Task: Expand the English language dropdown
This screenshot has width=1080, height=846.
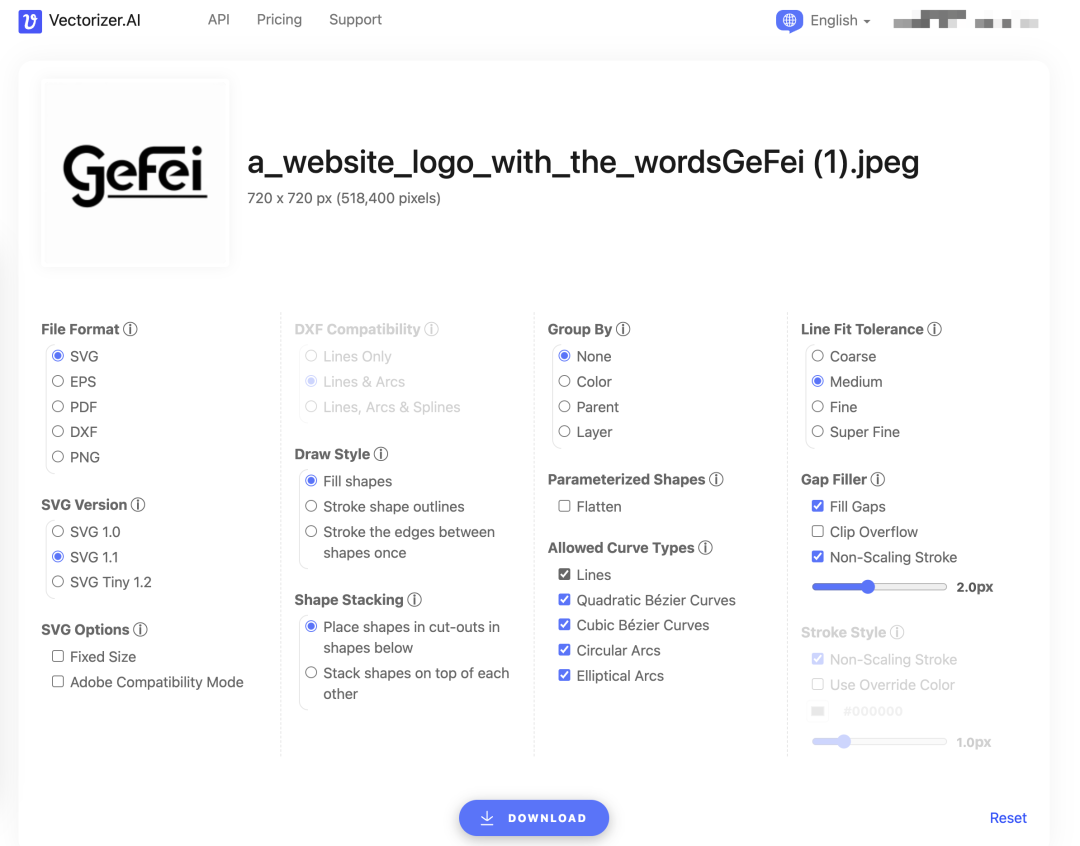Action: click(x=839, y=21)
